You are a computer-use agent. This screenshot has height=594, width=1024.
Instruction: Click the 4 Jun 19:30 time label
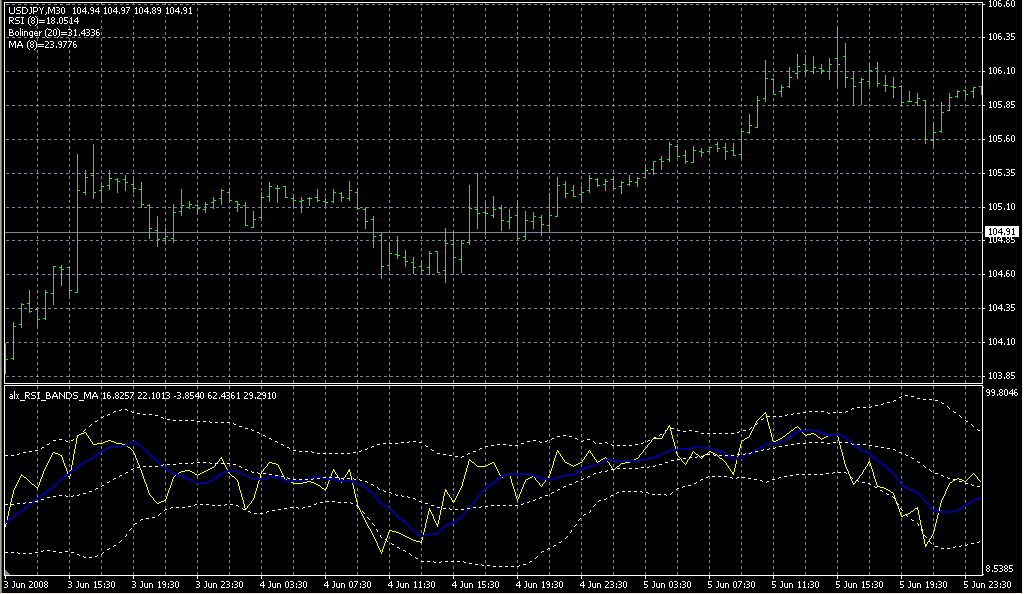(541, 583)
